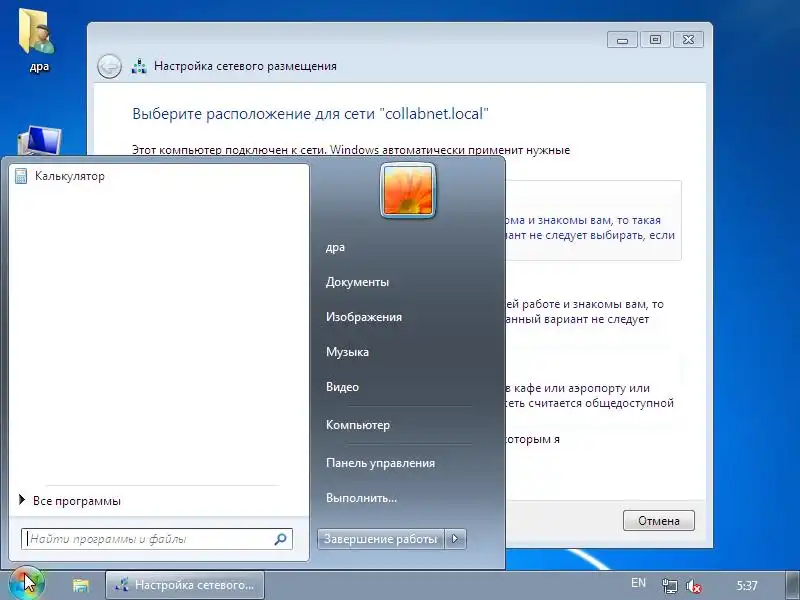800x600 pixels.
Task: Click the user account flower picture
Action: coord(408,190)
